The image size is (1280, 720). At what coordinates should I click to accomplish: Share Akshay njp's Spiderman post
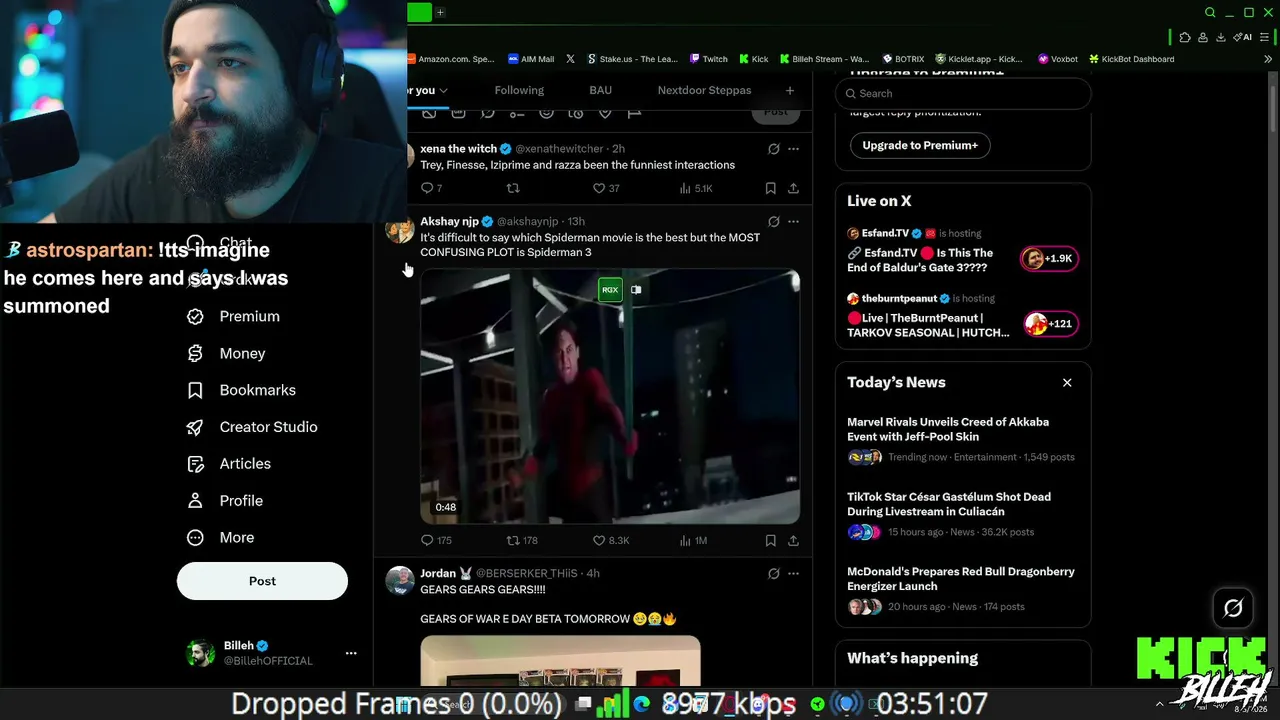pos(793,540)
